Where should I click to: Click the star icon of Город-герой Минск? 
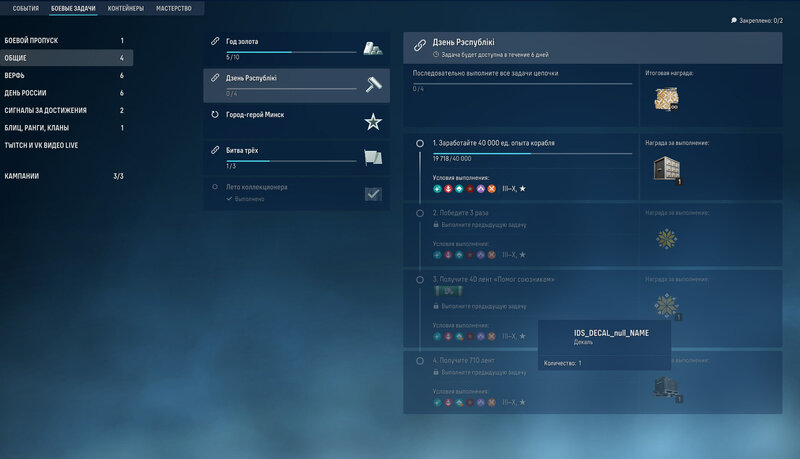pos(373,121)
